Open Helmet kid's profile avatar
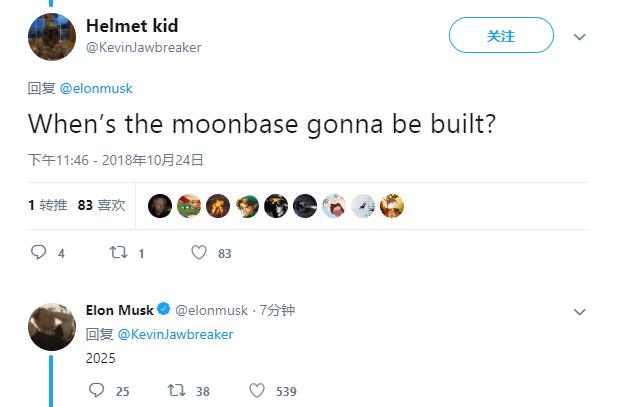The image size is (618, 407). coord(52,37)
